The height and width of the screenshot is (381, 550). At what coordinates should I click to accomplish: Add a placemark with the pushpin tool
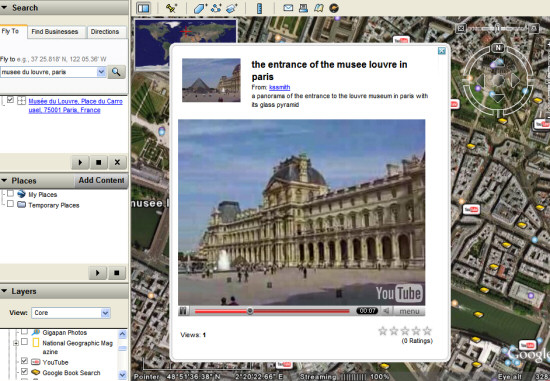pyautogui.click(x=171, y=8)
